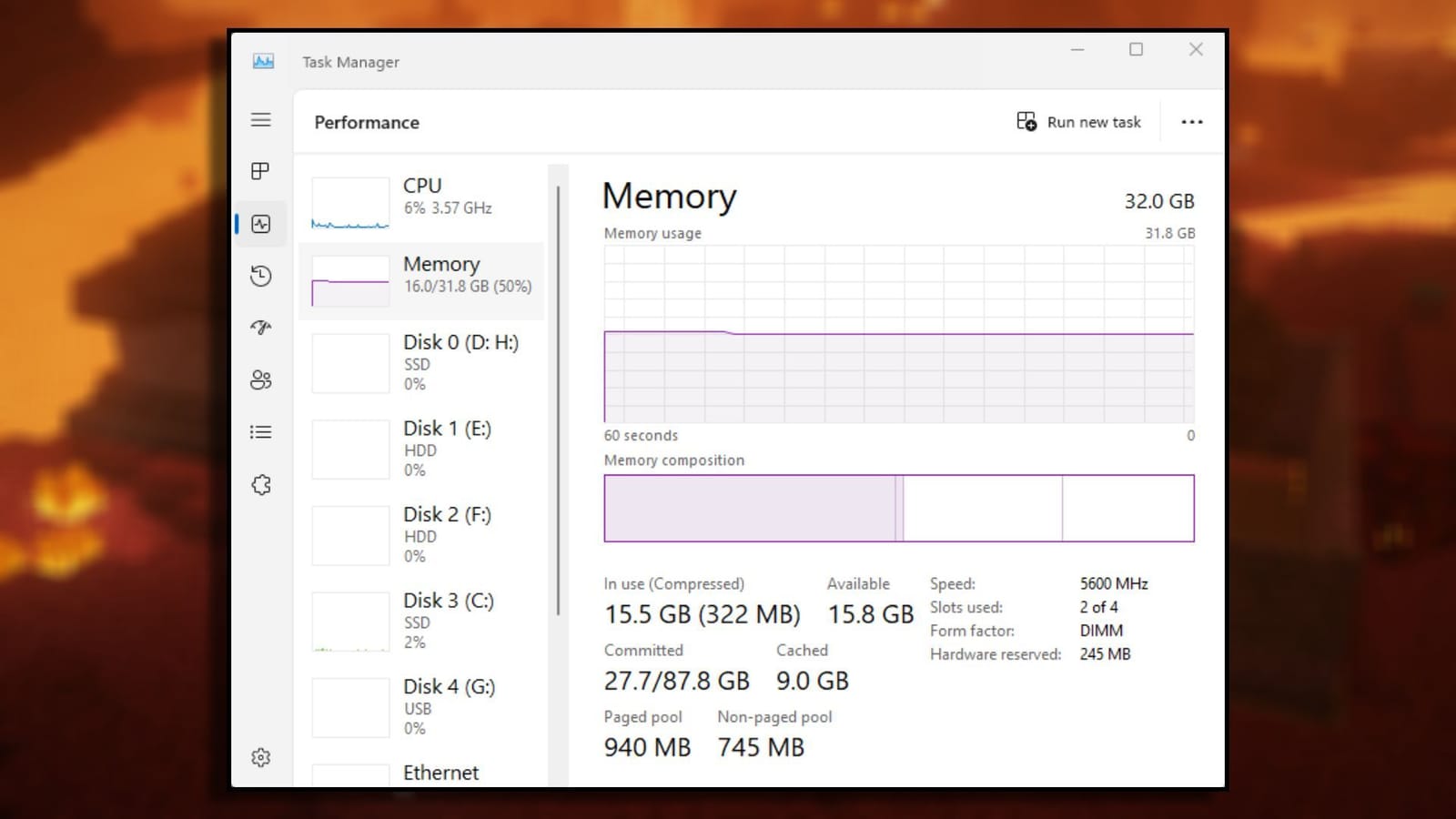Select the Performance page icon

(x=261, y=224)
